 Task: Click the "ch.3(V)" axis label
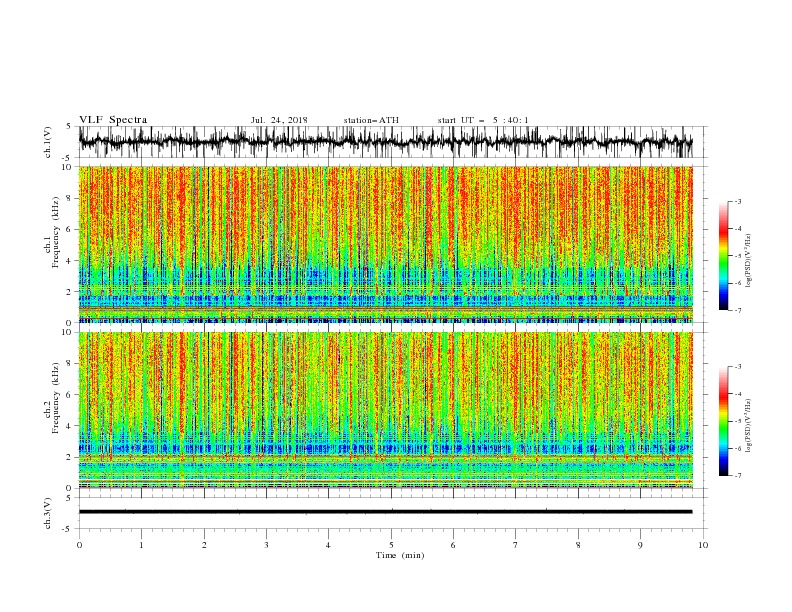point(48,513)
